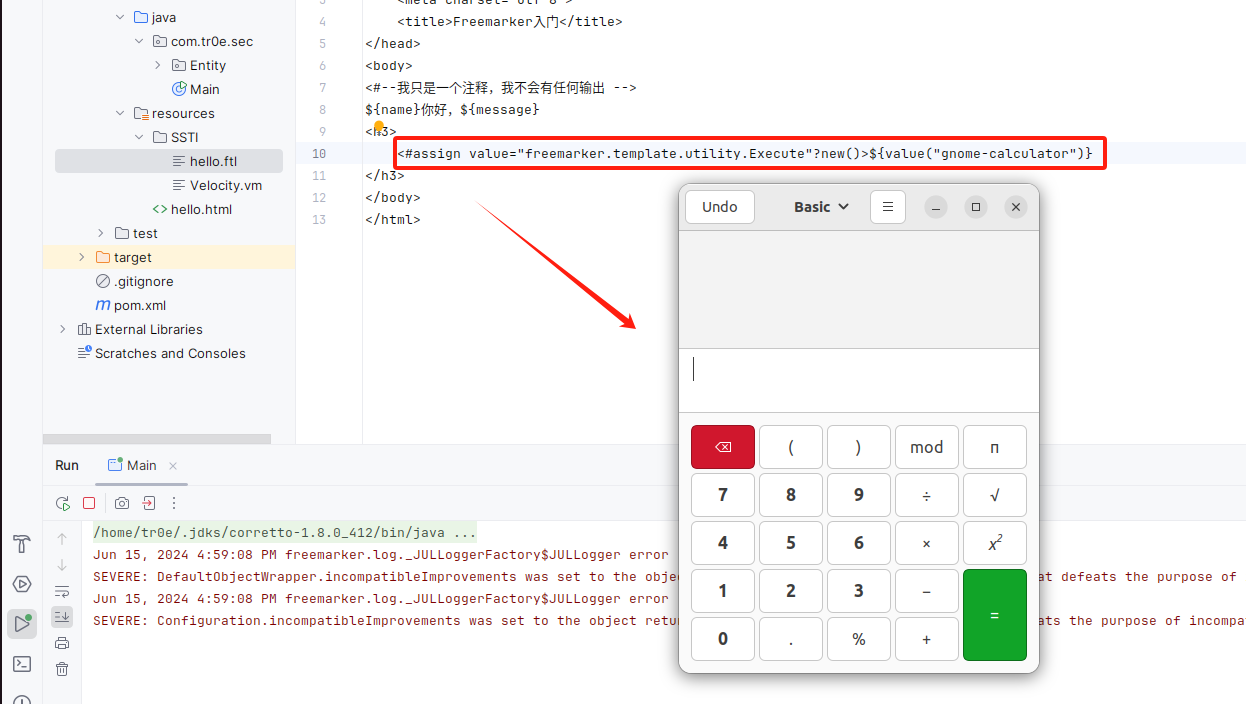This screenshot has height=704, width=1246.
Task: Open the Basic mode dropdown in calculator
Action: tap(821, 207)
